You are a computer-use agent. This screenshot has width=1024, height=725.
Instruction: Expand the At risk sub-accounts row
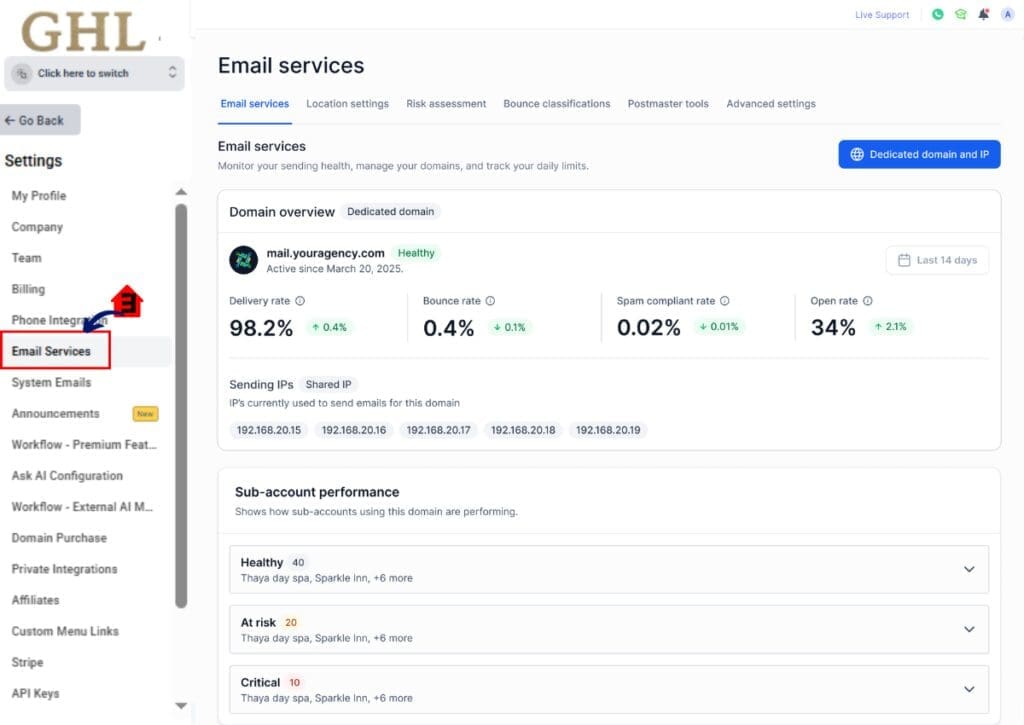pyautogui.click(x=609, y=630)
